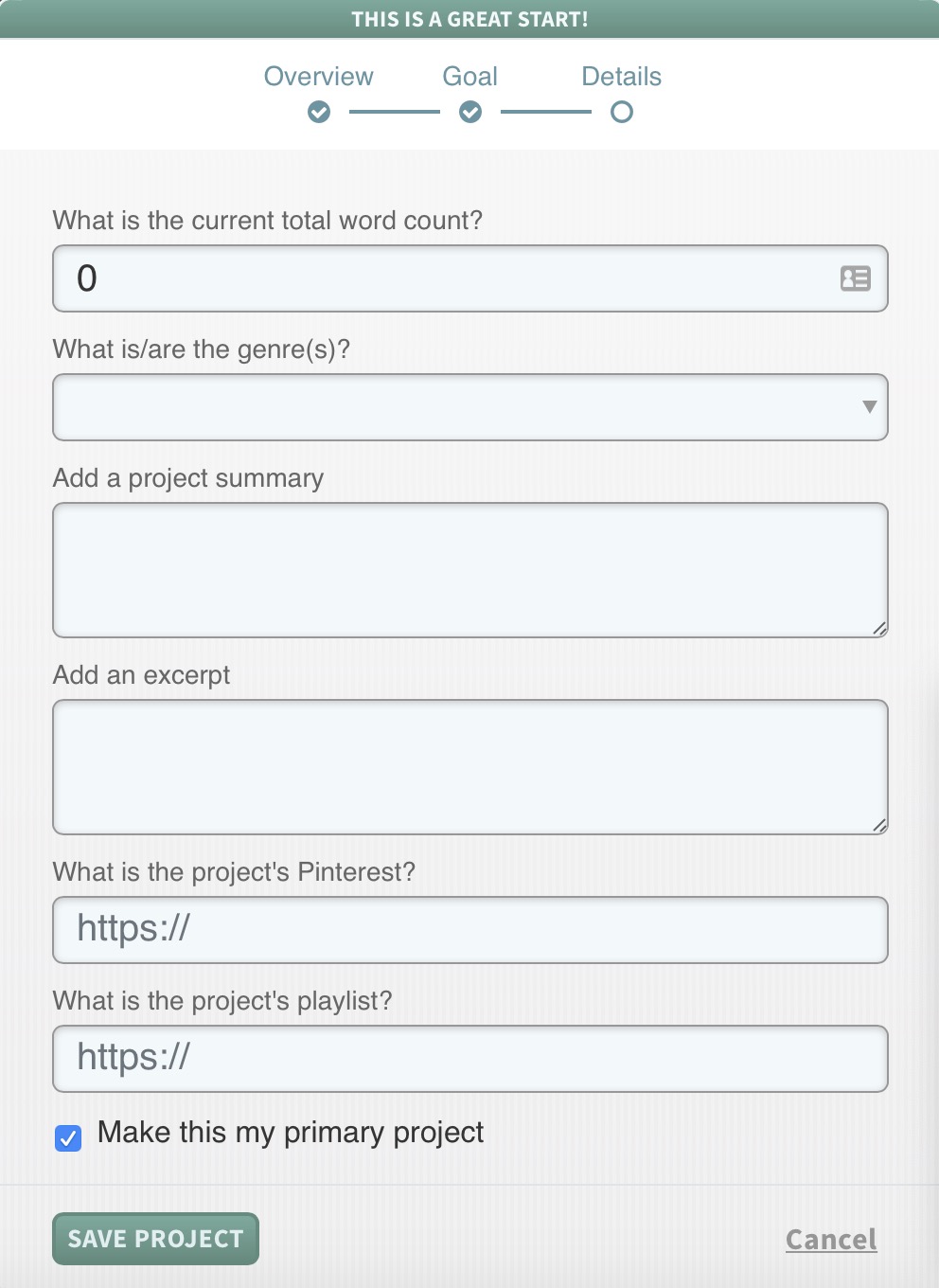Click the Goal step checkmark icon
939x1288 pixels.
coord(470,113)
